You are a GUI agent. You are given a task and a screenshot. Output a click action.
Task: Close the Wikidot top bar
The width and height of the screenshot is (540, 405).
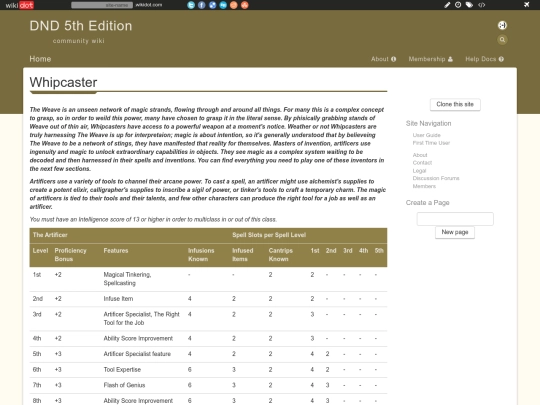pos(527,4)
